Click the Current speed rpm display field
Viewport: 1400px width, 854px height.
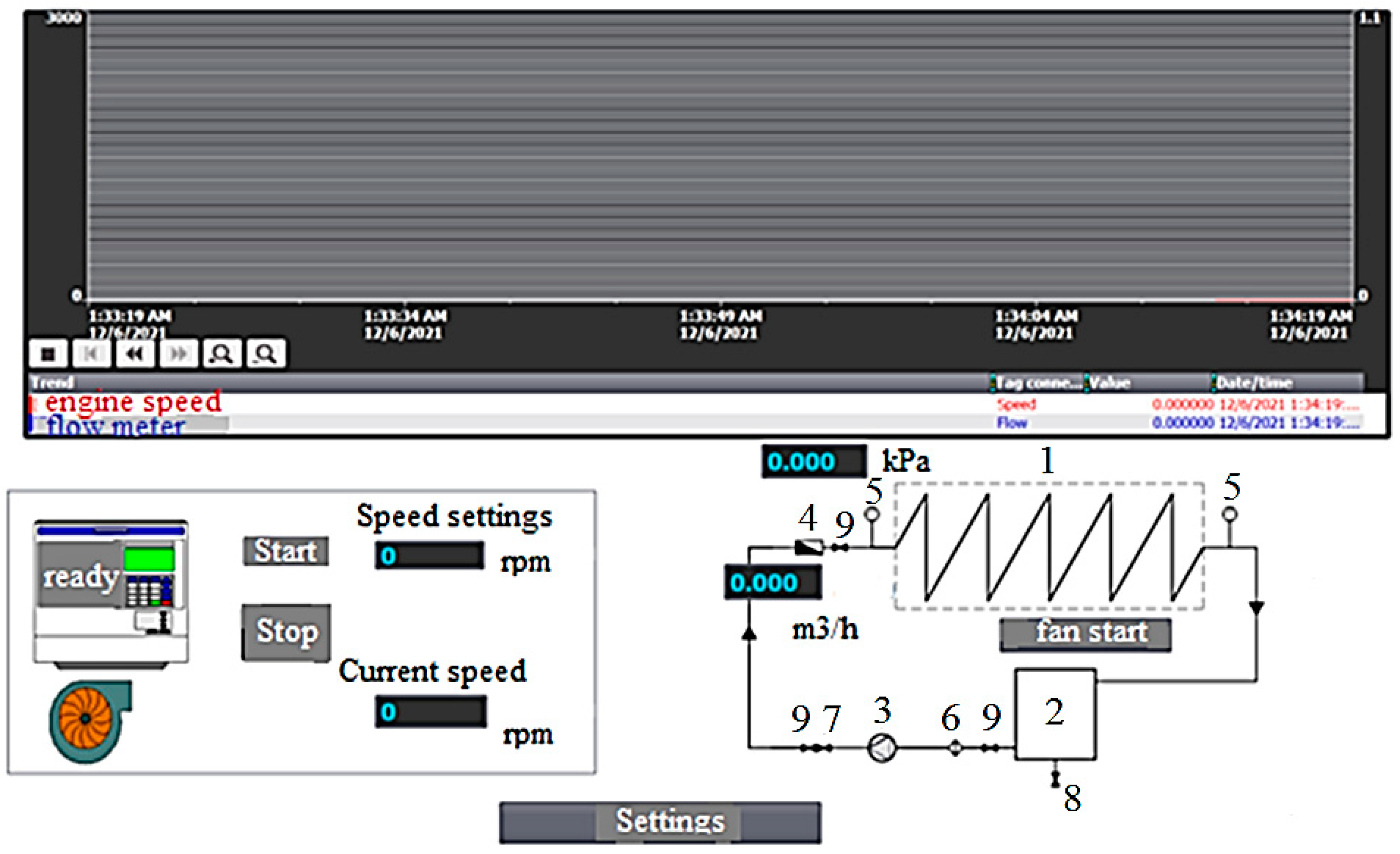pos(431,712)
